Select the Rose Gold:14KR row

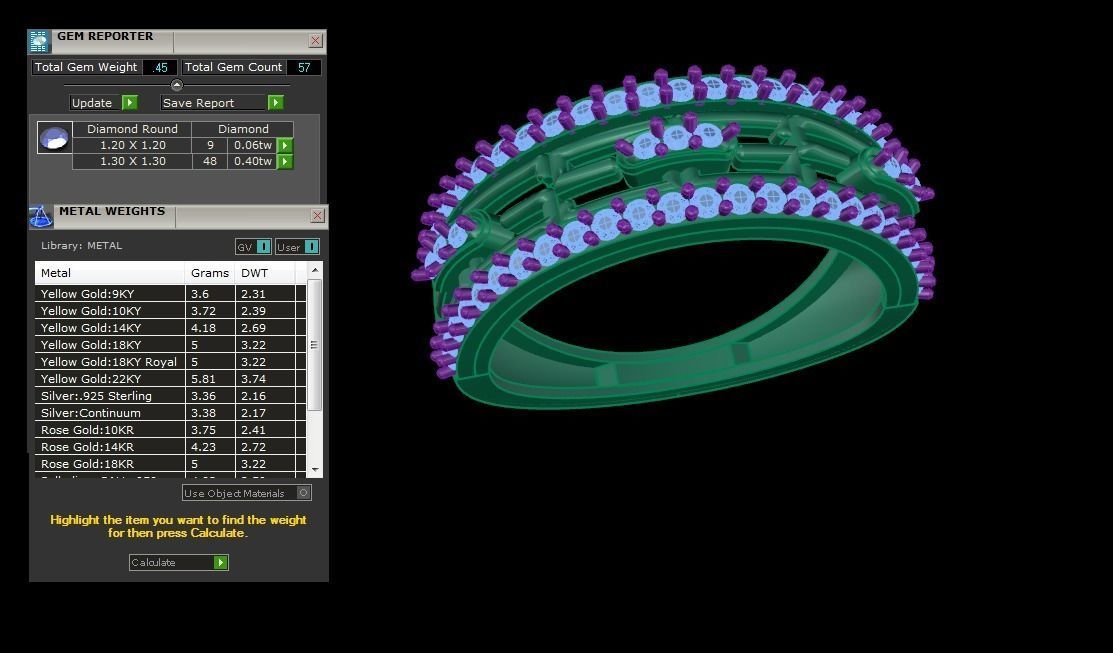click(x=170, y=447)
